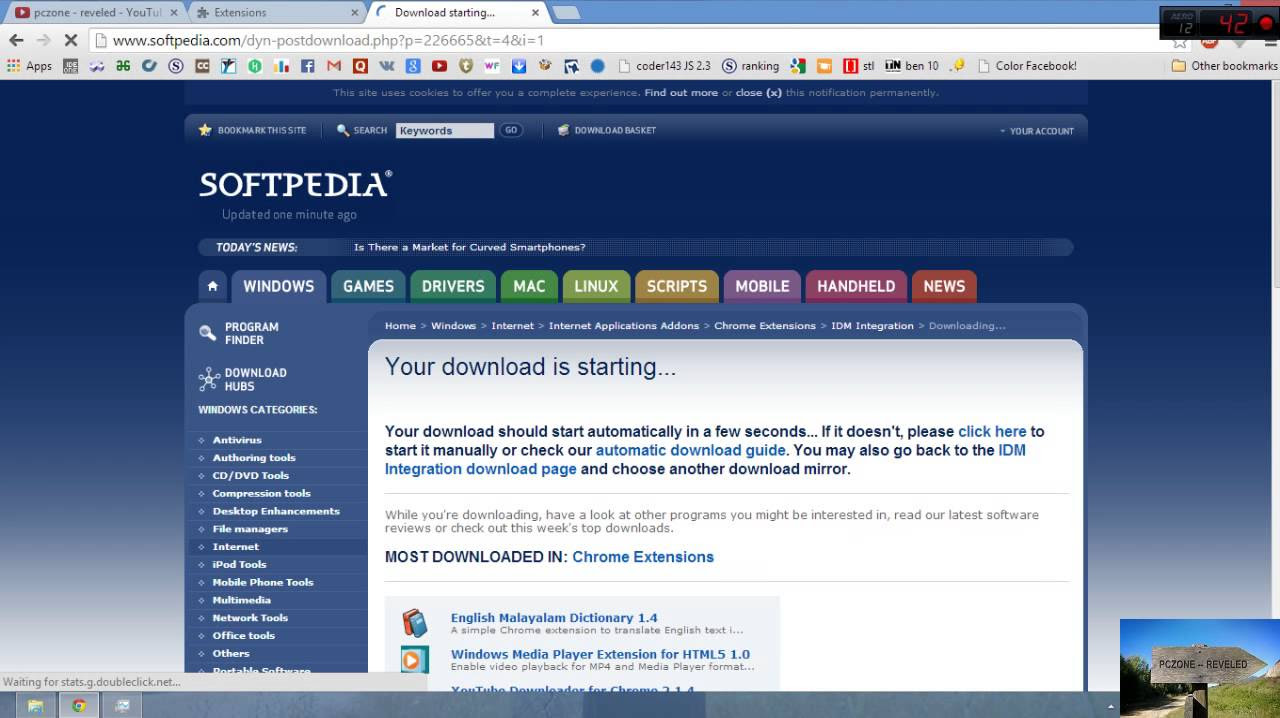1280x718 pixels.
Task: Stop the page from loading
Action: point(70,40)
